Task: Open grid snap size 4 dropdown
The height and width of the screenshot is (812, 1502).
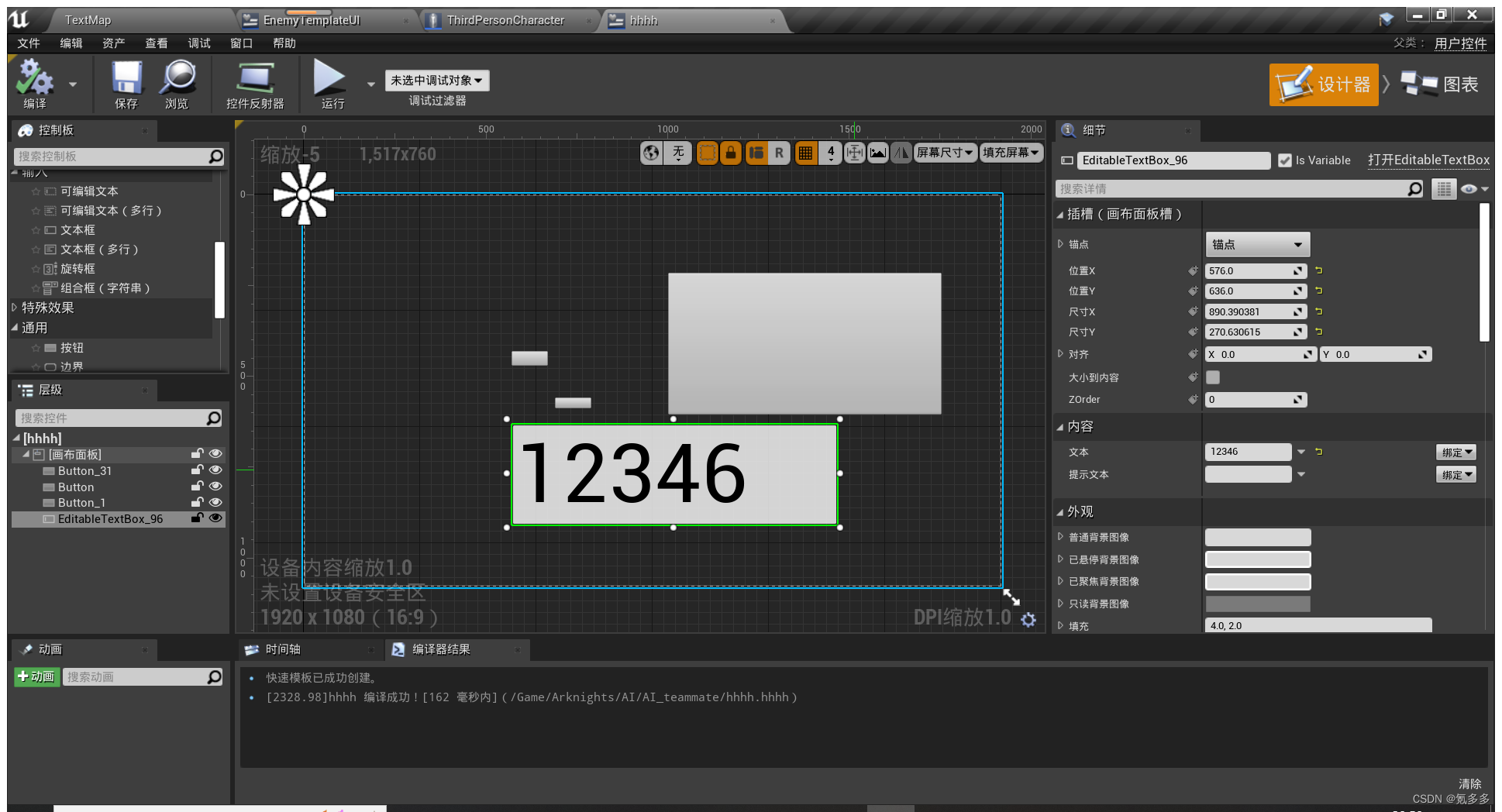Action: (831, 153)
